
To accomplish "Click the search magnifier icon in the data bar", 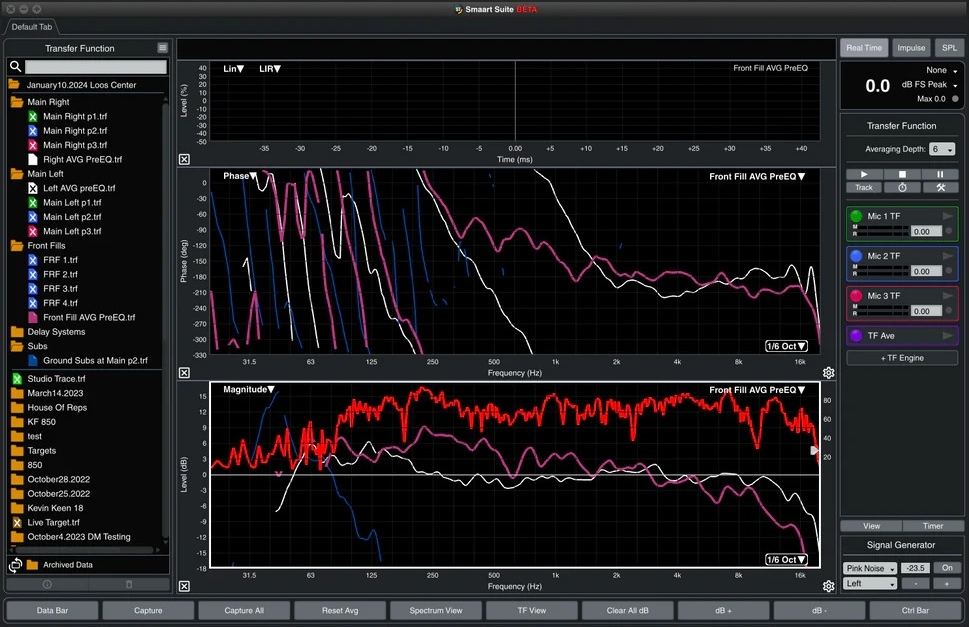I will (15, 66).
